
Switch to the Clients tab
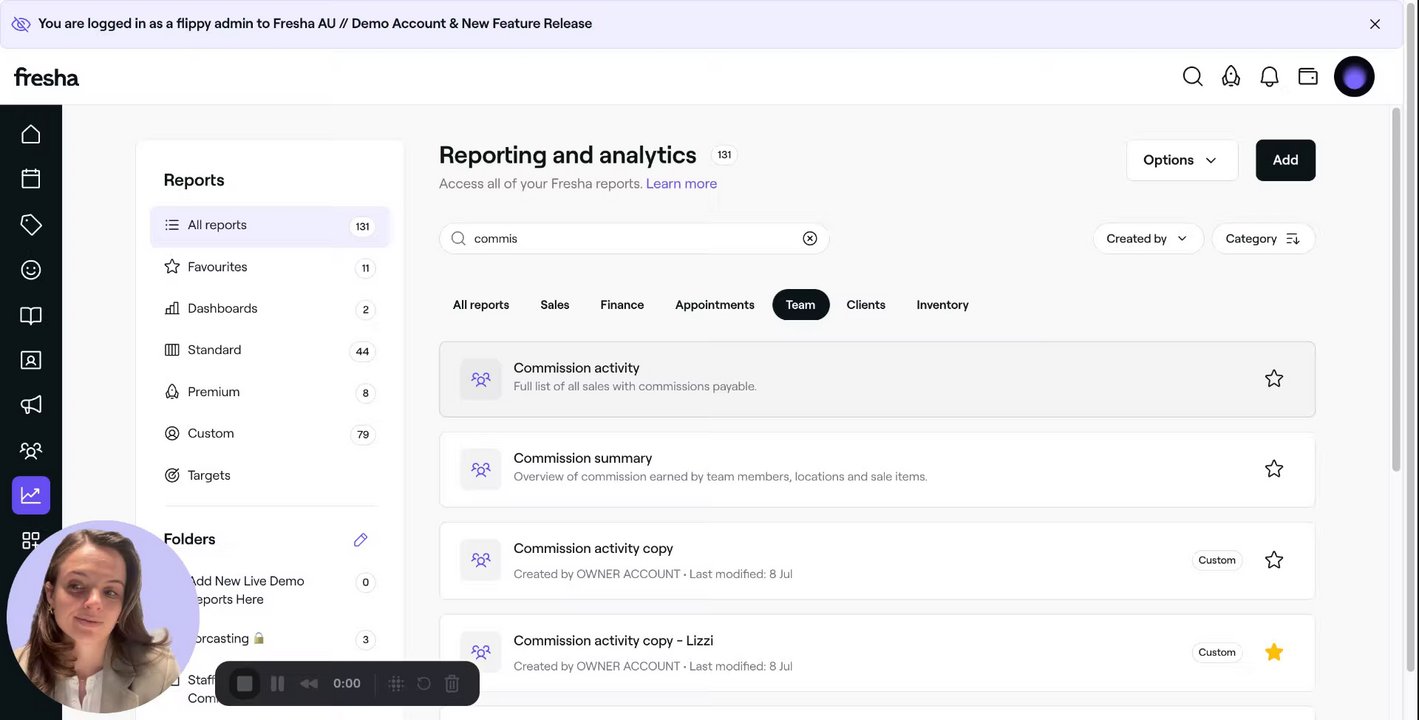coord(866,305)
